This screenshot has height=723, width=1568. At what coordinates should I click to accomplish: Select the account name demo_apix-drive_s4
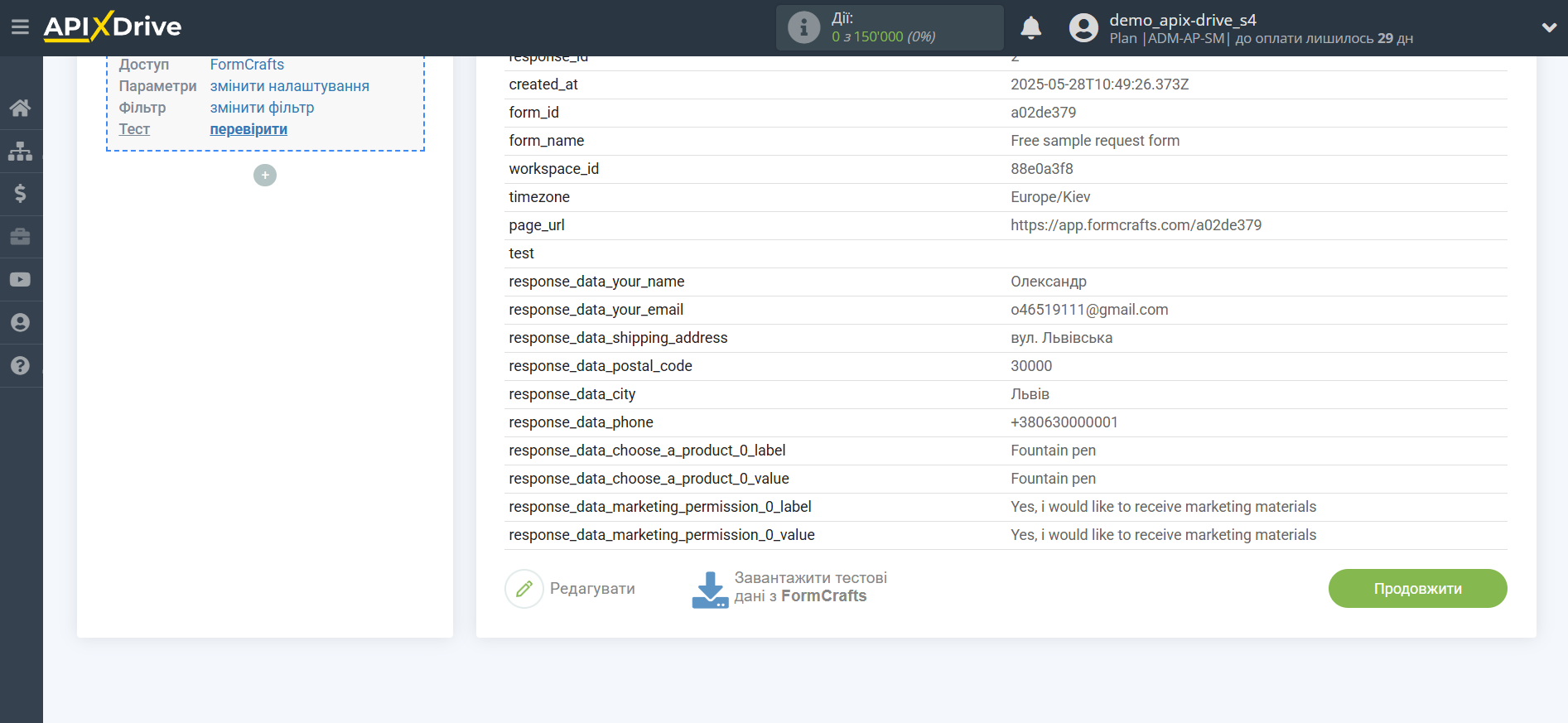tap(1183, 20)
